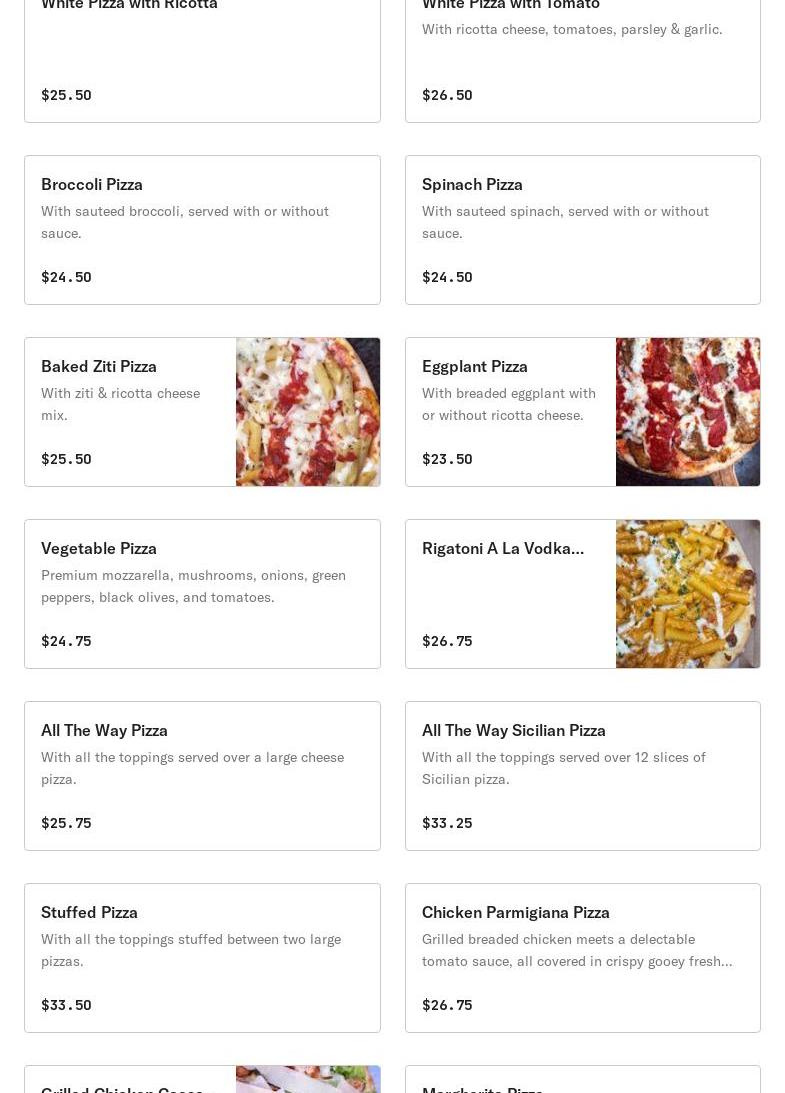The height and width of the screenshot is (1093, 785).
Task: Click the Chicken Parmigiana Pizza title
Action: point(516,912)
